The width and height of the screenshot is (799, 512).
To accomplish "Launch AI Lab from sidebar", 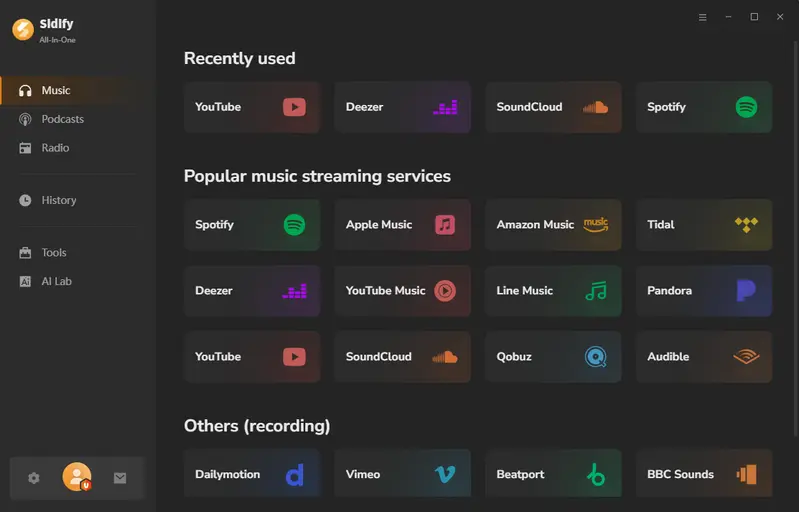I will 56,281.
